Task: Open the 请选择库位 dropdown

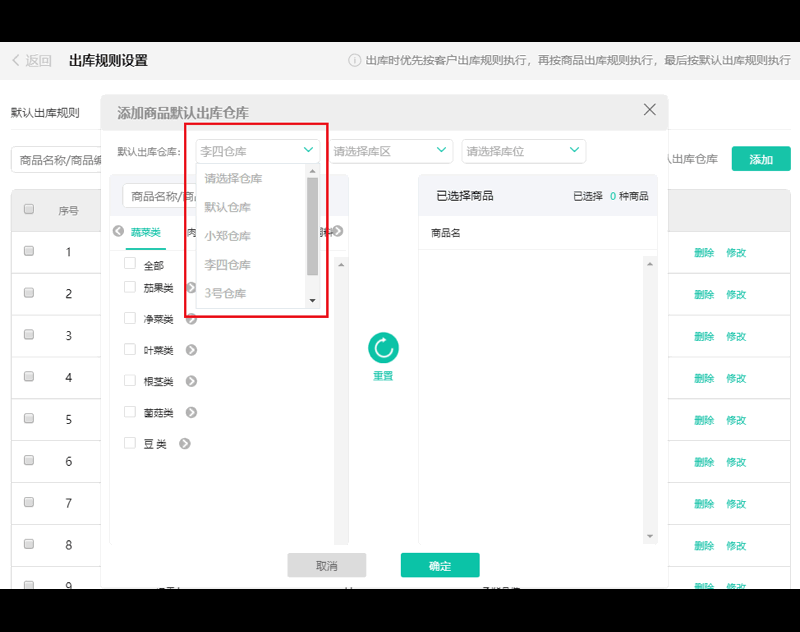Action: click(x=523, y=150)
